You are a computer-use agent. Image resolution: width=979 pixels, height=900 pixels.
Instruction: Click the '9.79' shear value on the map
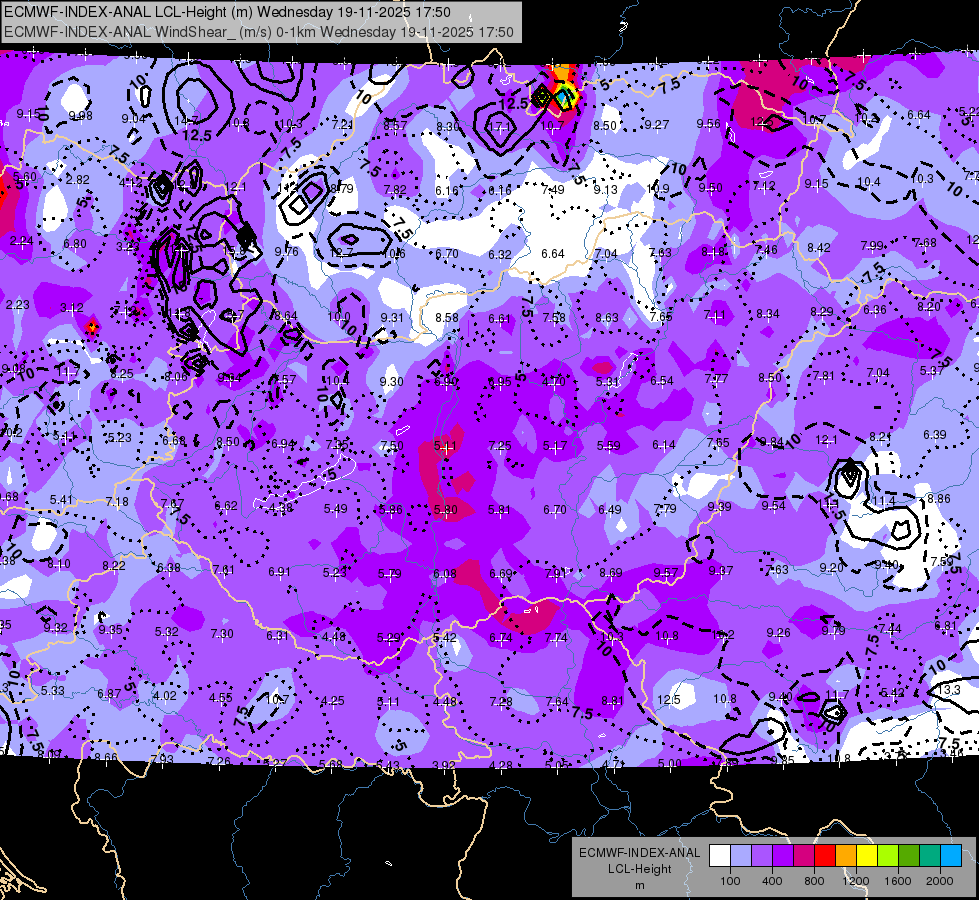(x=834, y=631)
